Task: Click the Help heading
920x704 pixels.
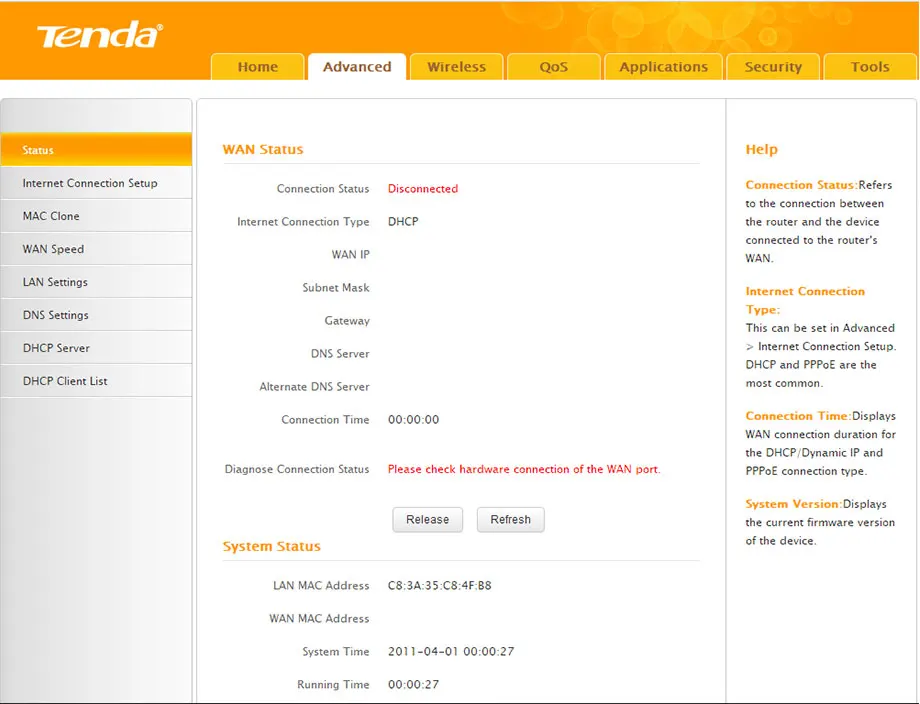Action: coord(762,150)
